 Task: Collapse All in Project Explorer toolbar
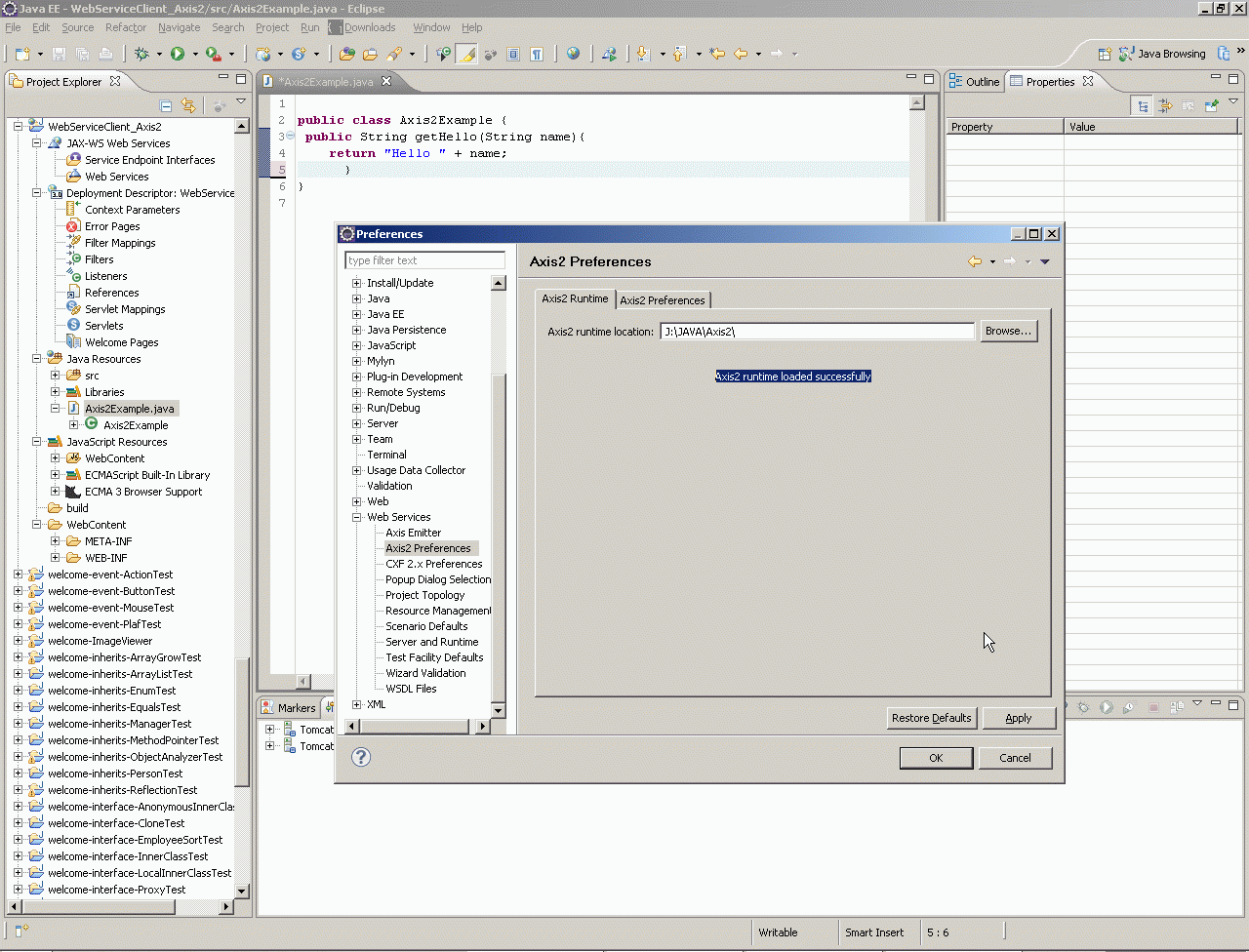pos(166,105)
